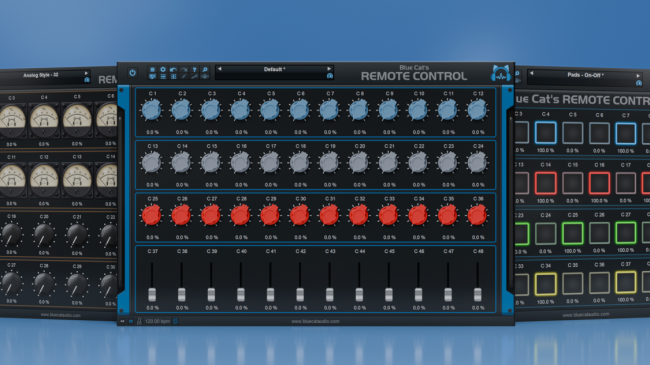
Task: Click the automation curve icon in toolbar
Action: (194, 76)
